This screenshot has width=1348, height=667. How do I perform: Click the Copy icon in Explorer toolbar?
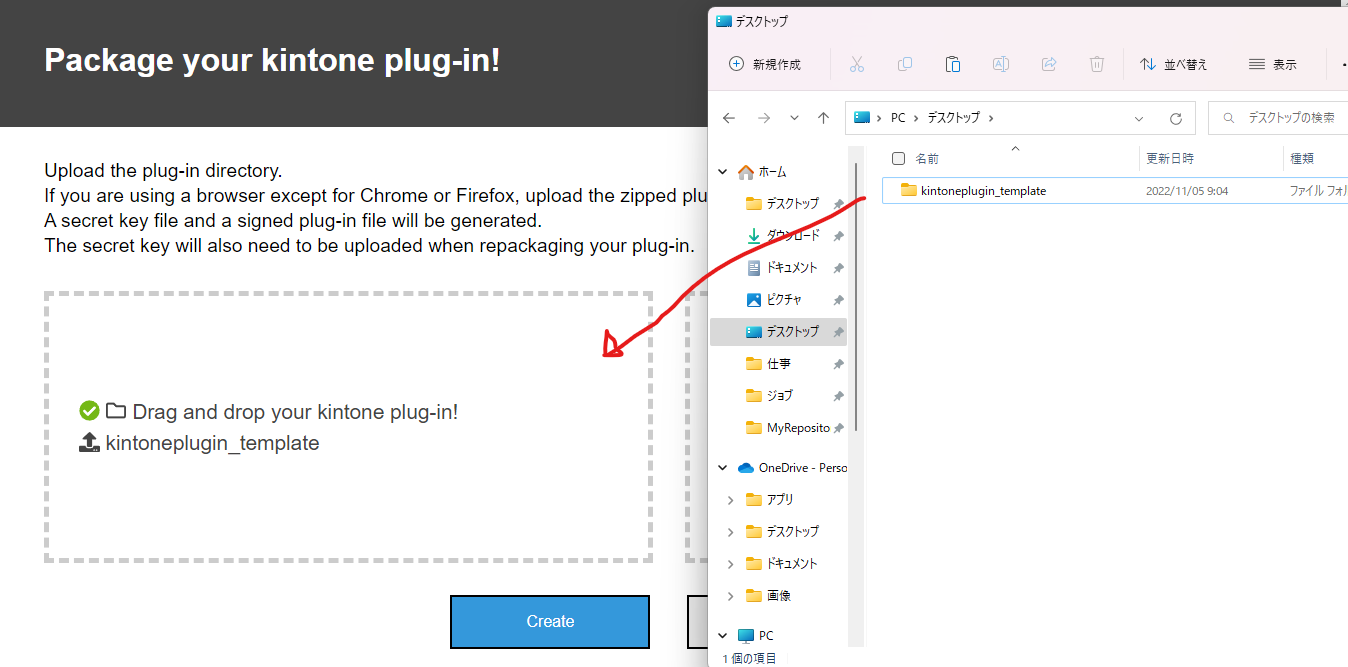click(x=905, y=64)
